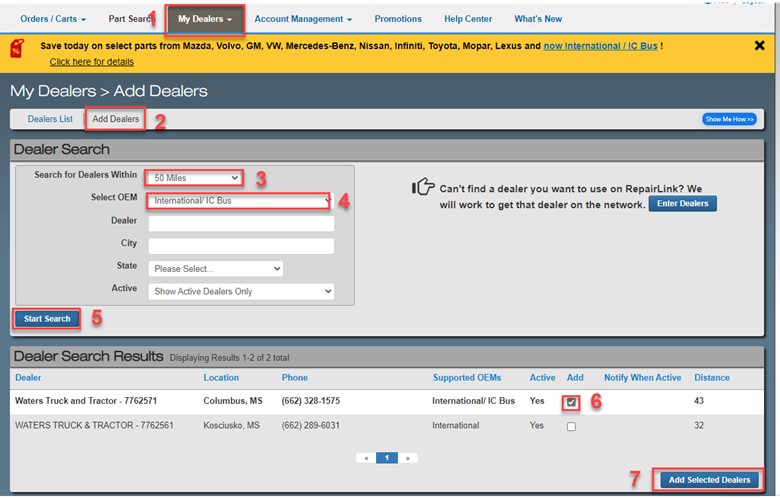The image size is (780, 498).
Task: Open the Select OEM dropdown
Action: 239,200
